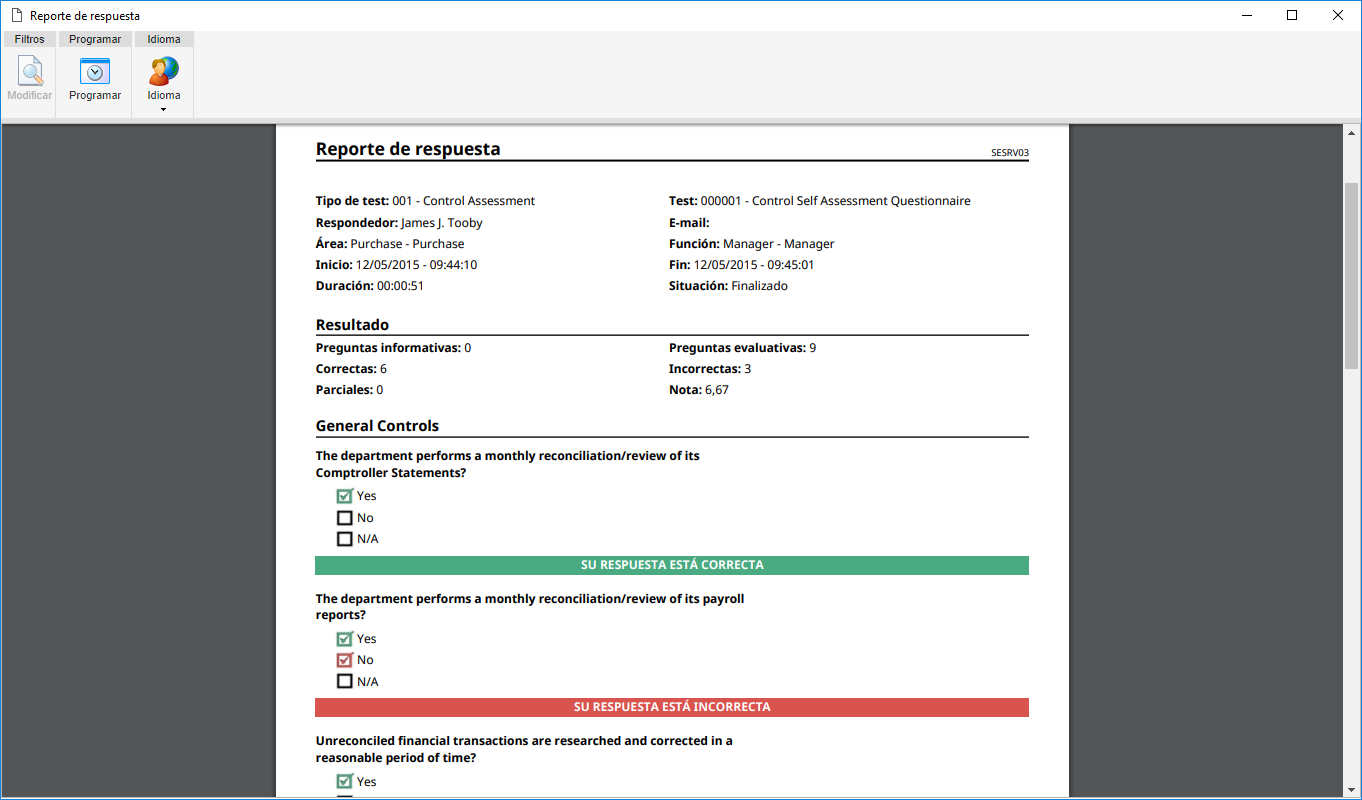Click the green SU RESPUESTA ESTÁ CORRECTA bar

pyautogui.click(x=672, y=565)
